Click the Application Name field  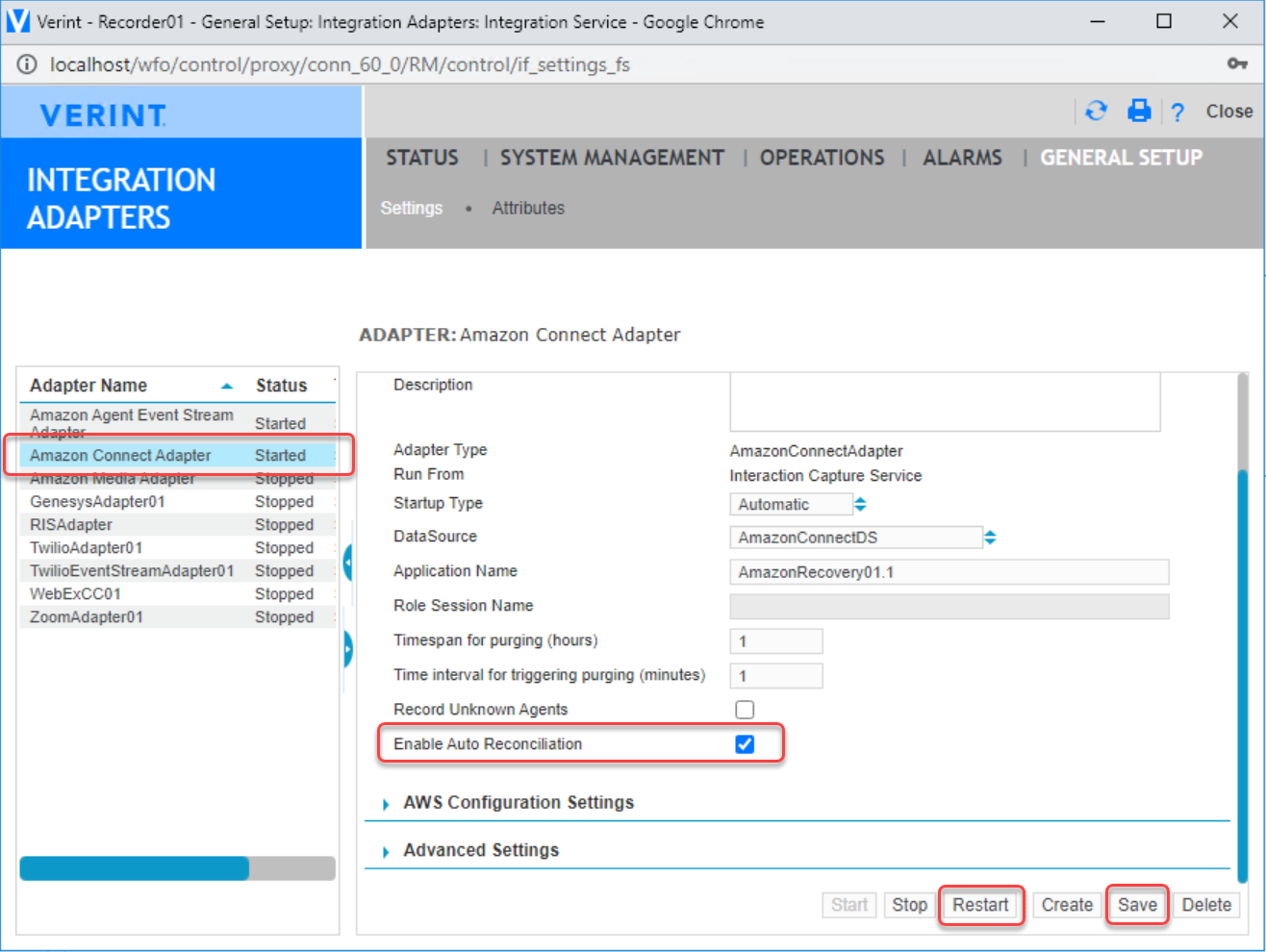pyautogui.click(x=949, y=572)
